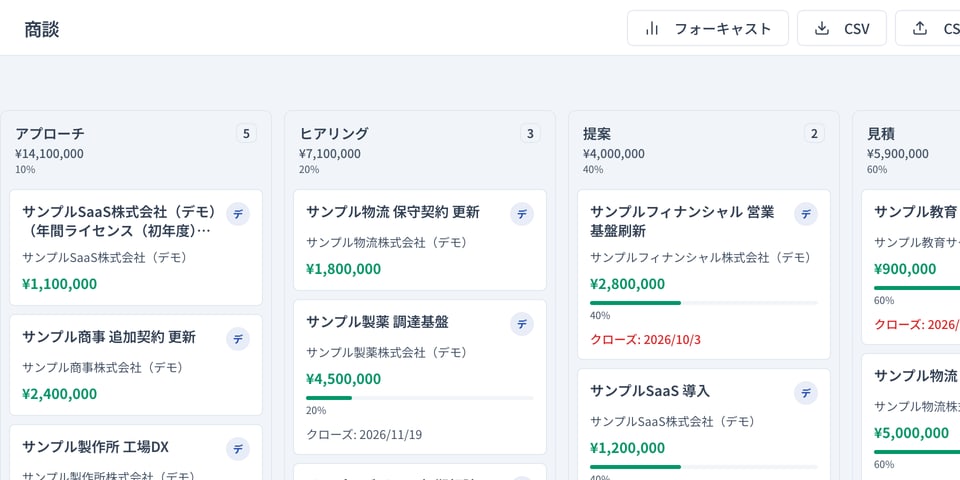
Task: Click the ¥1,800,000 deal amount
Action: pos(343,269)
